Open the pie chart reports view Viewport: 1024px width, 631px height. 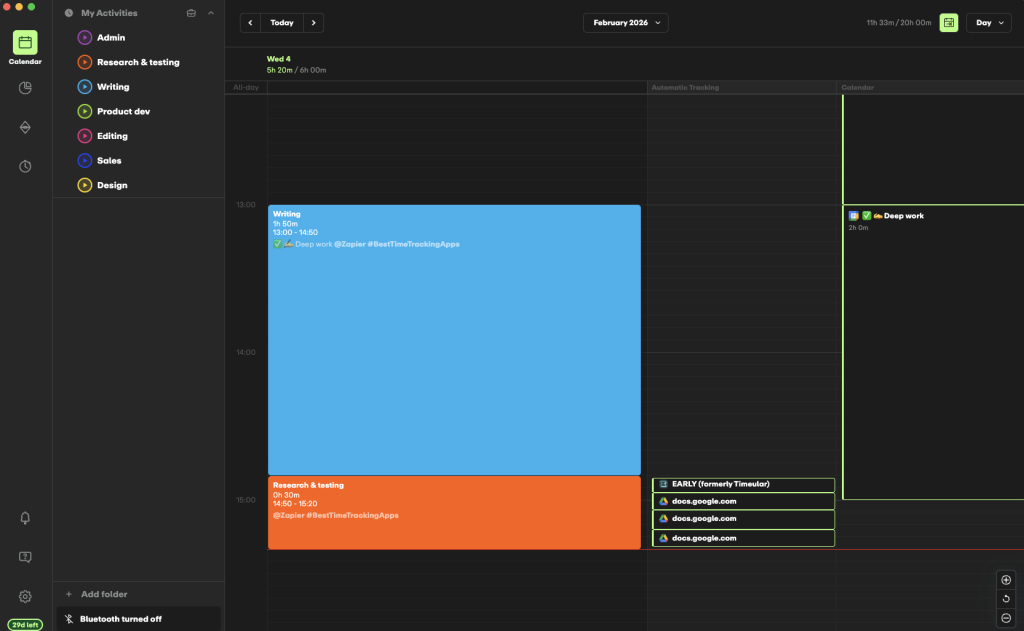click(25, 88)
